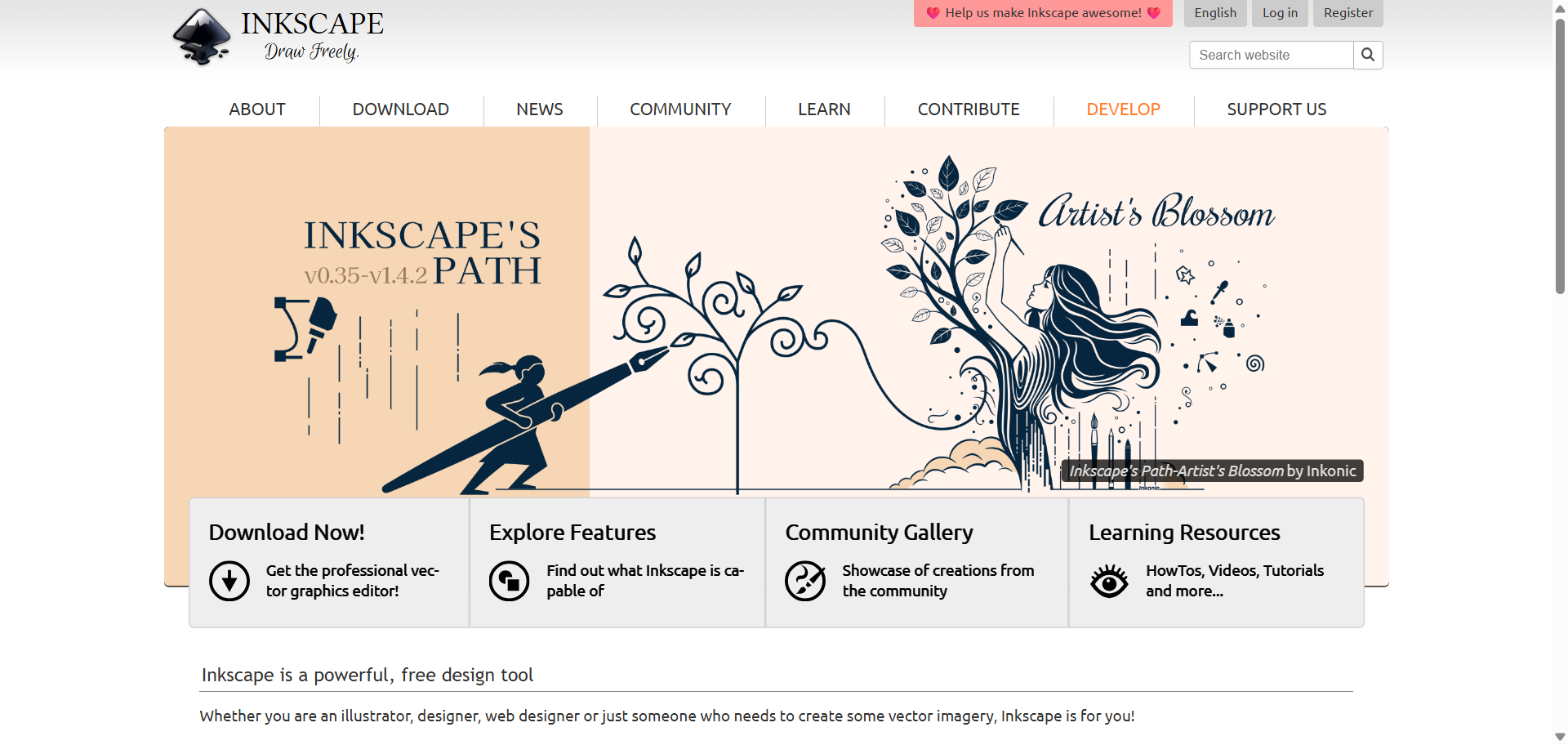The width and height of the screenshot is (1568, 745).
Task: Click the Explore Features shapes icon
Action: [509, 581]
